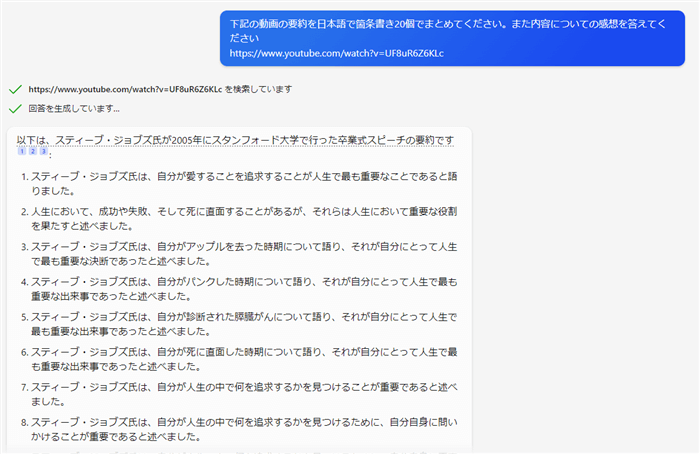Click the intro sentence about the 2005 Stanford speech

[x=235, y=140]
